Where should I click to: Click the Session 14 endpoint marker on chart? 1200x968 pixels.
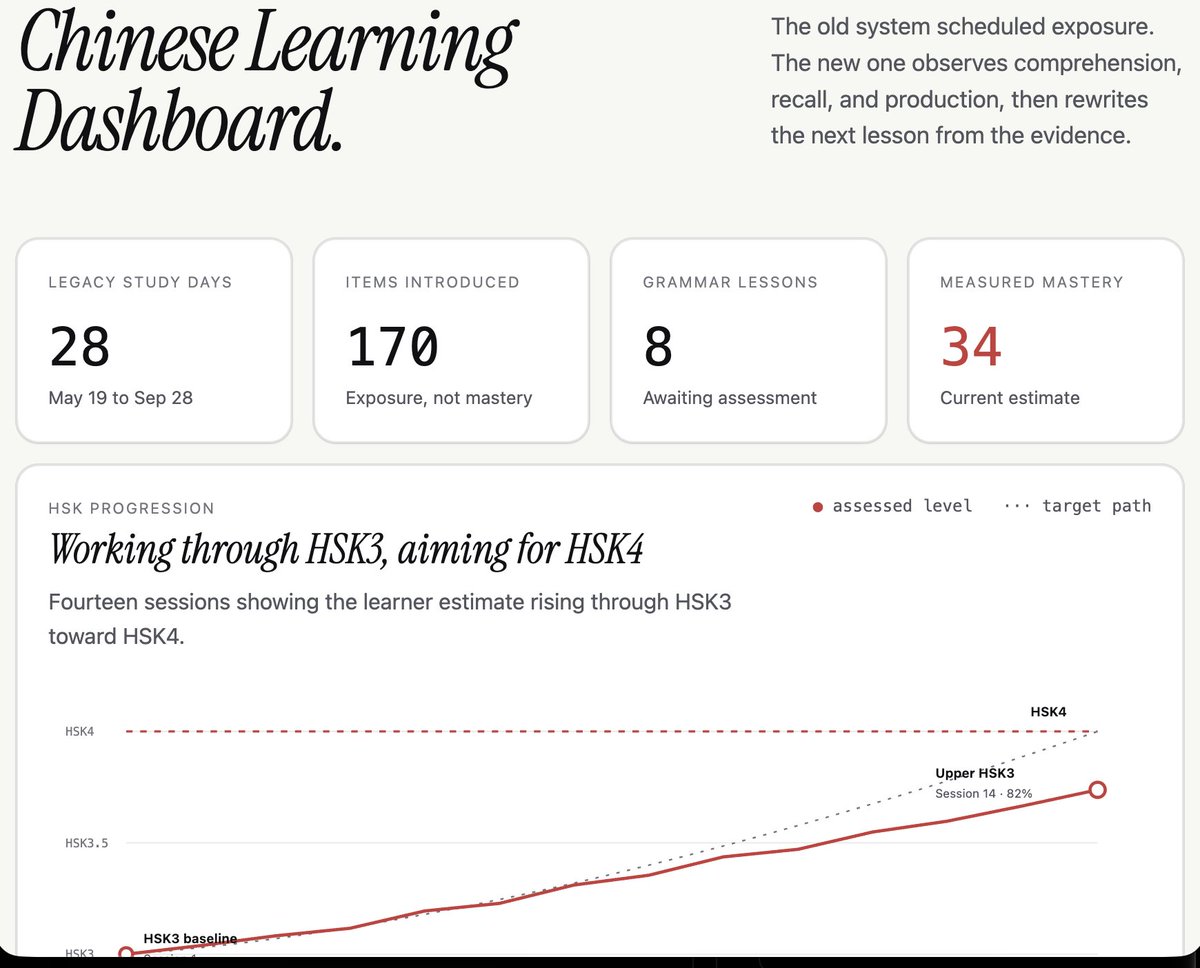1097,790
